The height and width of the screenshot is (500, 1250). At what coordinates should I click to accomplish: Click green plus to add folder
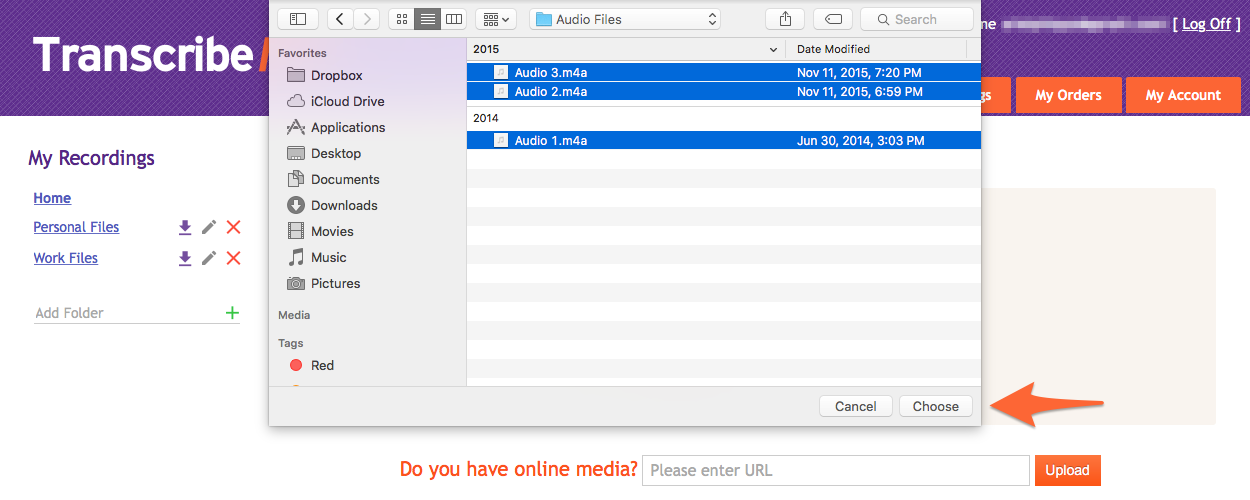point(232,313)
